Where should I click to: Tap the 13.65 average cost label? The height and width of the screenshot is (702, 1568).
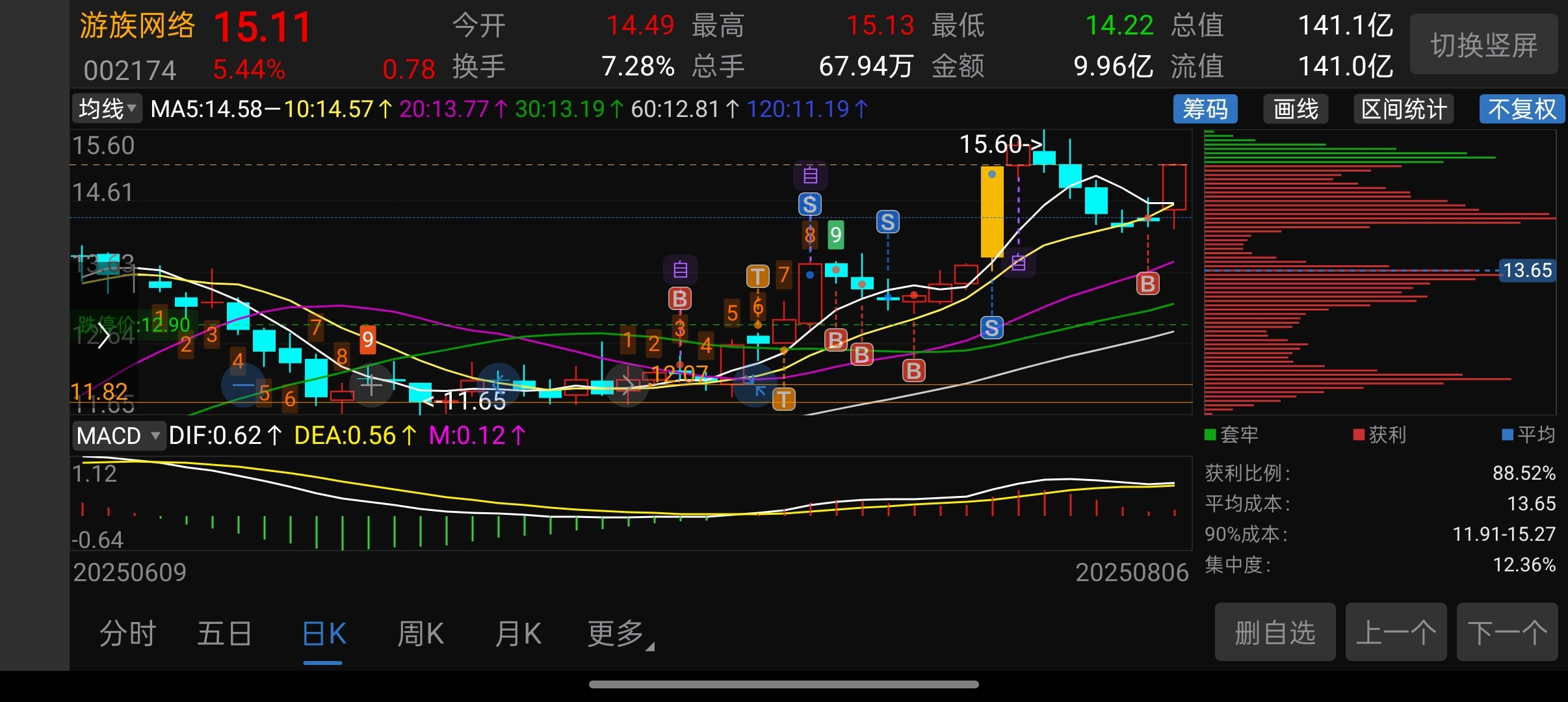pyautogui.click(x=1527, y=270)
